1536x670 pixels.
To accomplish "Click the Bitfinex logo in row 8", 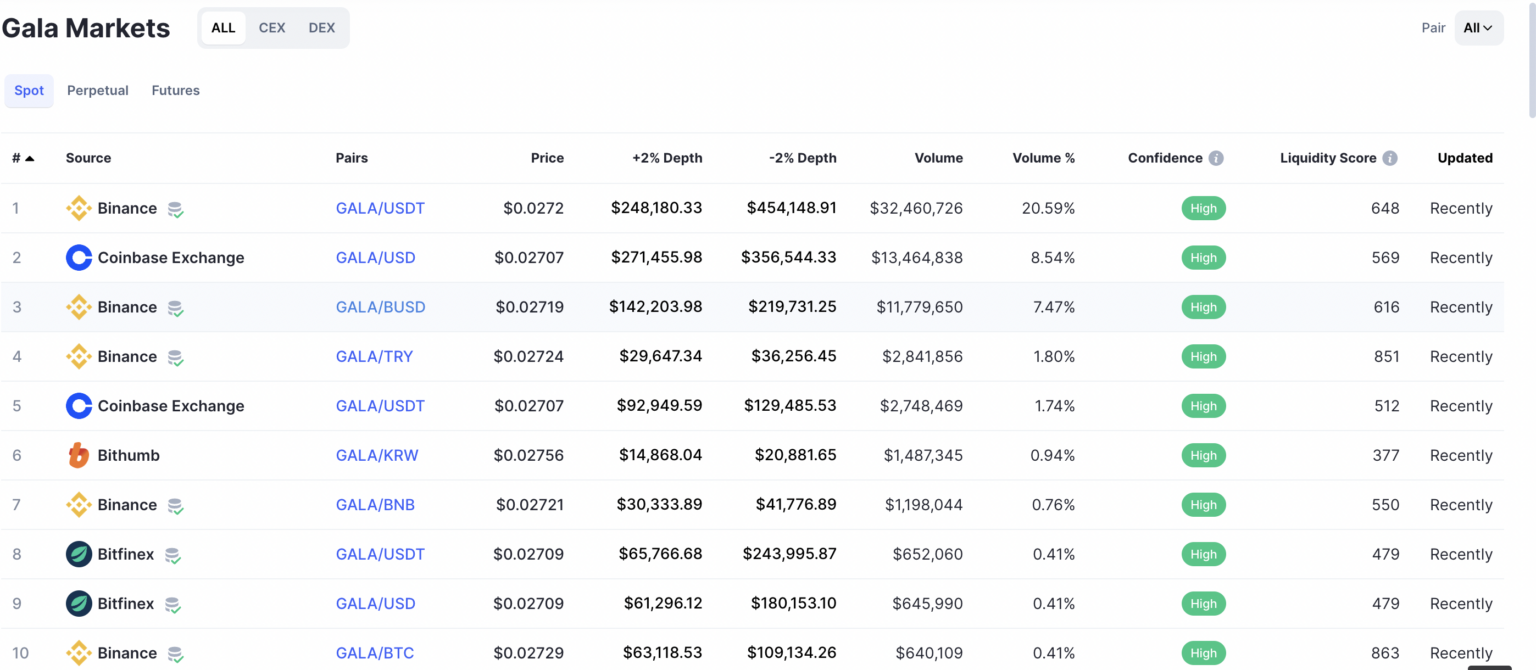I will [79, 554].
